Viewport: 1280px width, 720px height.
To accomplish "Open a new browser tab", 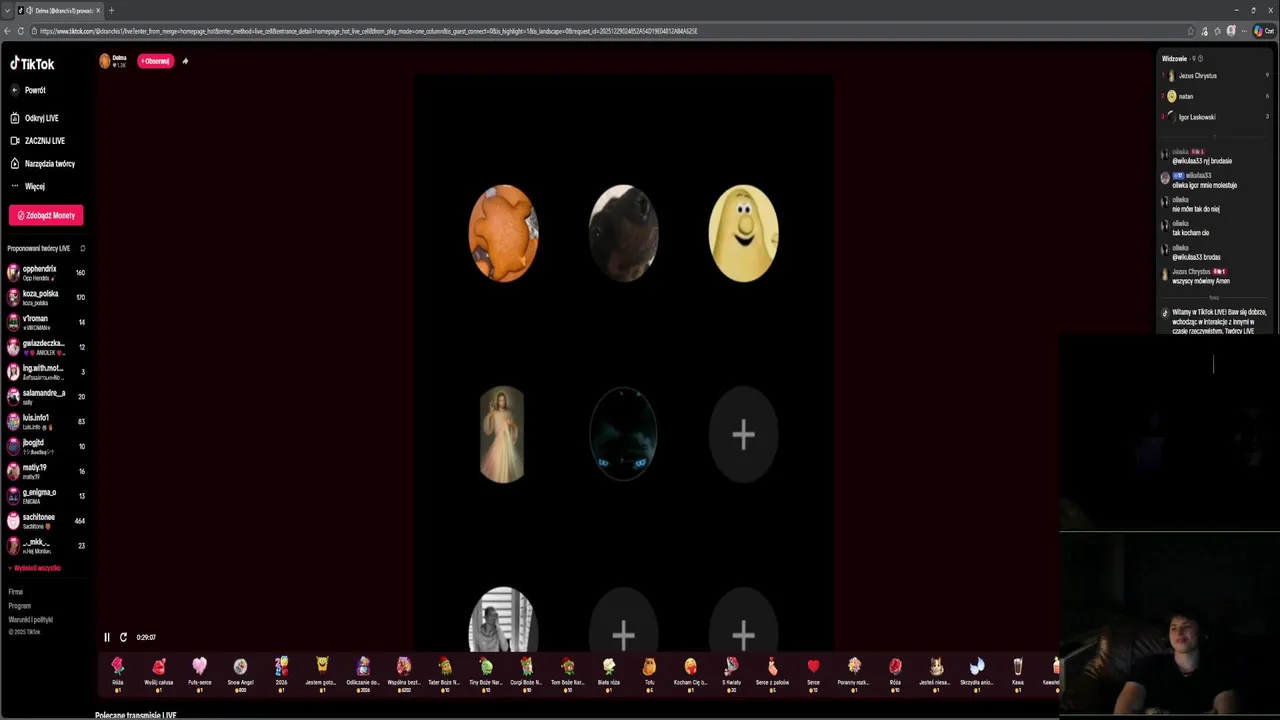I will (x=111, y=10).
